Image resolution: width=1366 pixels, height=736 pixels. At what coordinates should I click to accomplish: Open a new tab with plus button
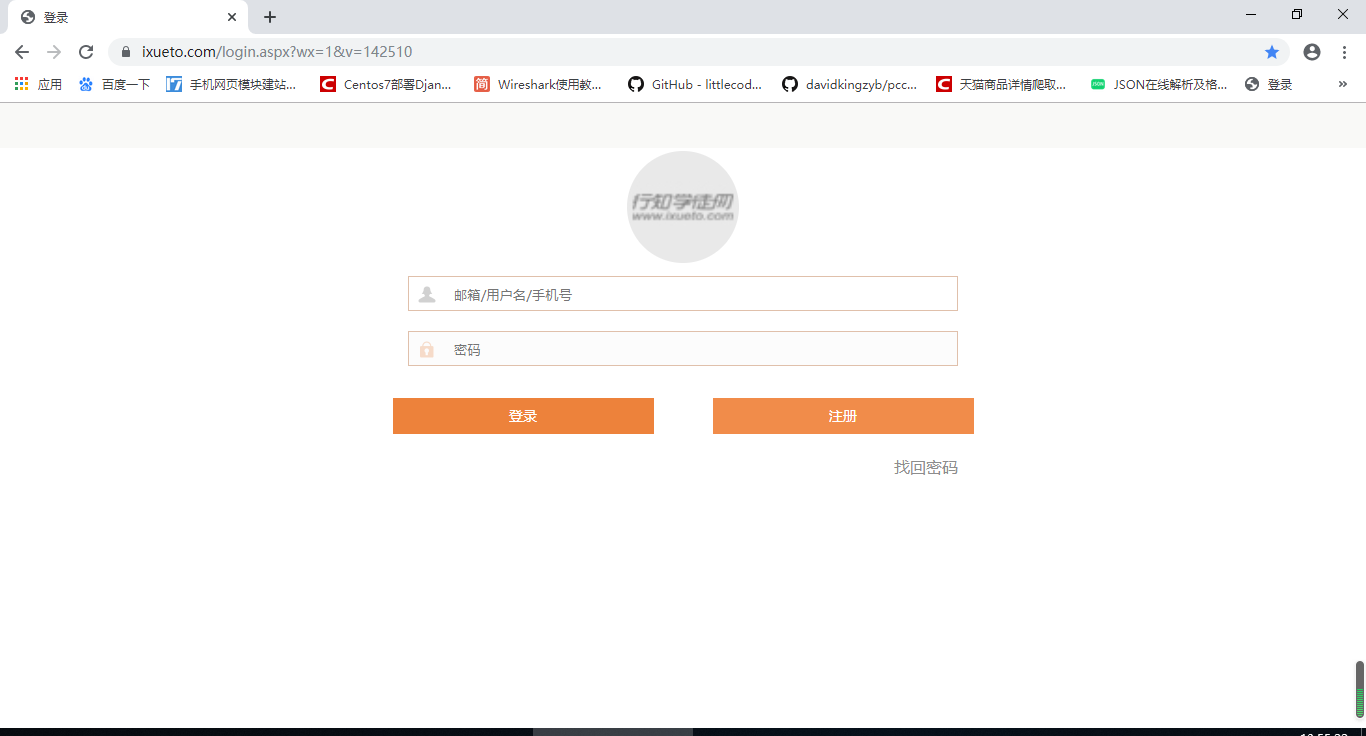[270, 17]
